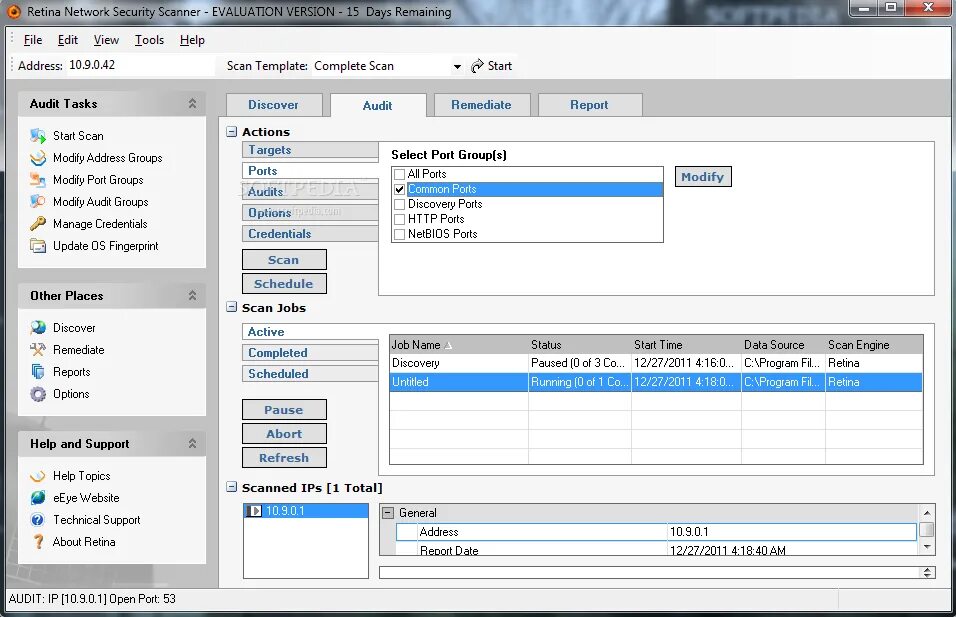Click the splitter arrows below the General panel
This screenshot has width=956, height=617.
coord(927,572)
